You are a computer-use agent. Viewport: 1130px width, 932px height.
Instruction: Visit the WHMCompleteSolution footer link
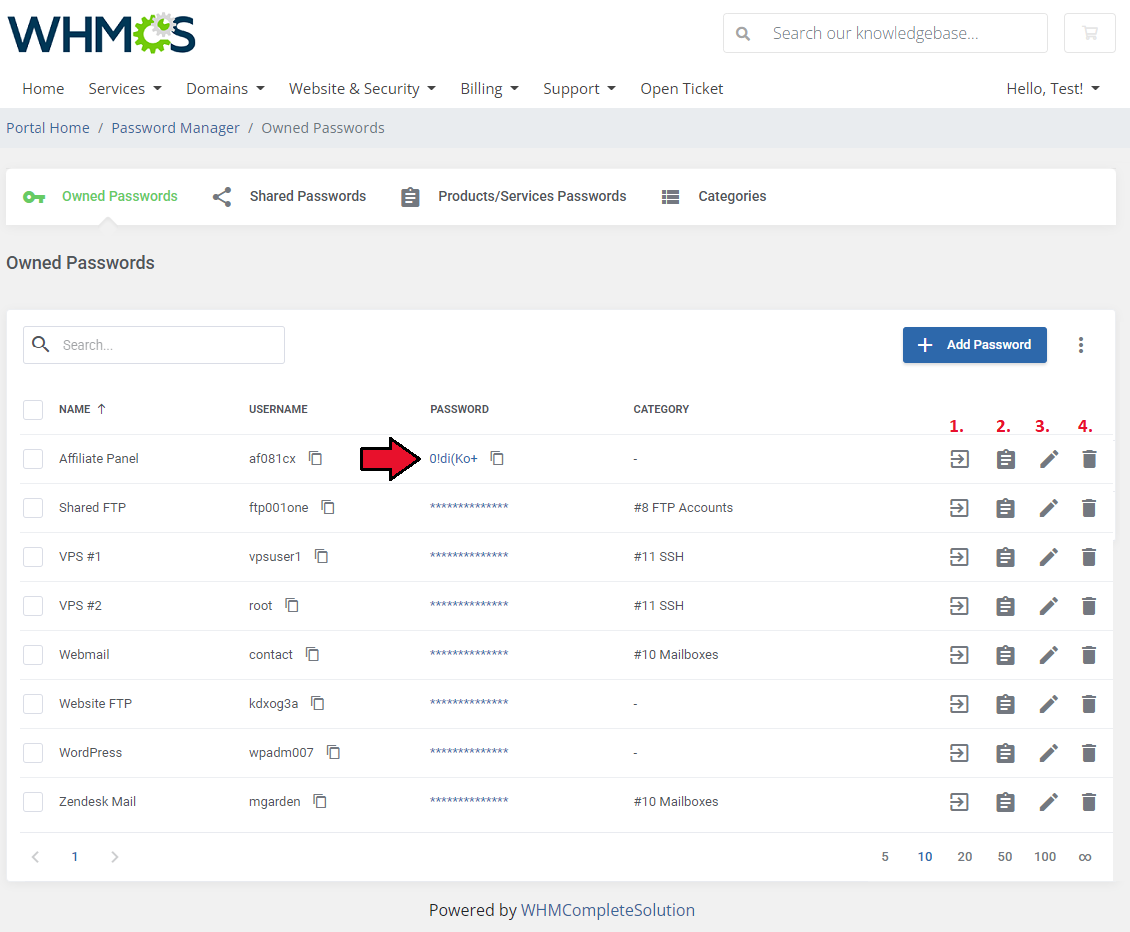point(608,910)
